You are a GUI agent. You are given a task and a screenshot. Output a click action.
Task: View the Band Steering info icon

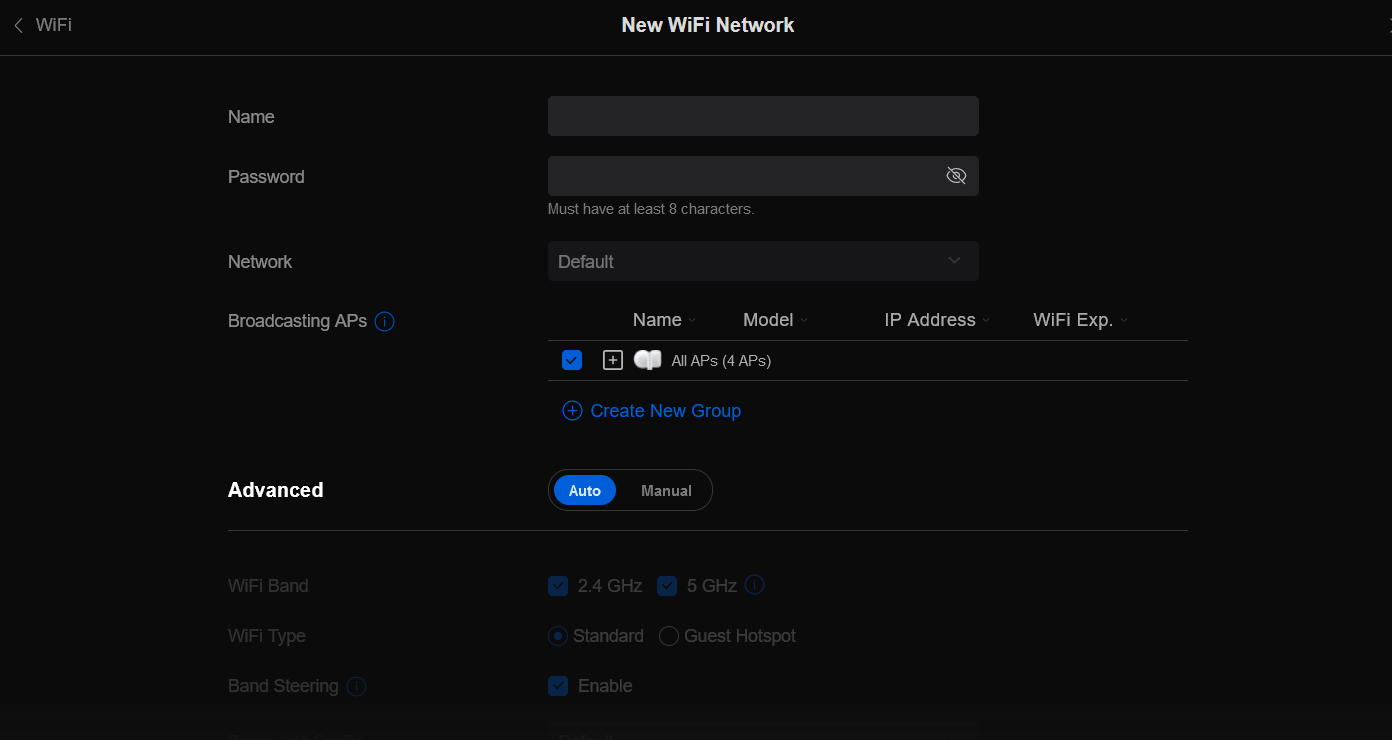coord(356,686)
